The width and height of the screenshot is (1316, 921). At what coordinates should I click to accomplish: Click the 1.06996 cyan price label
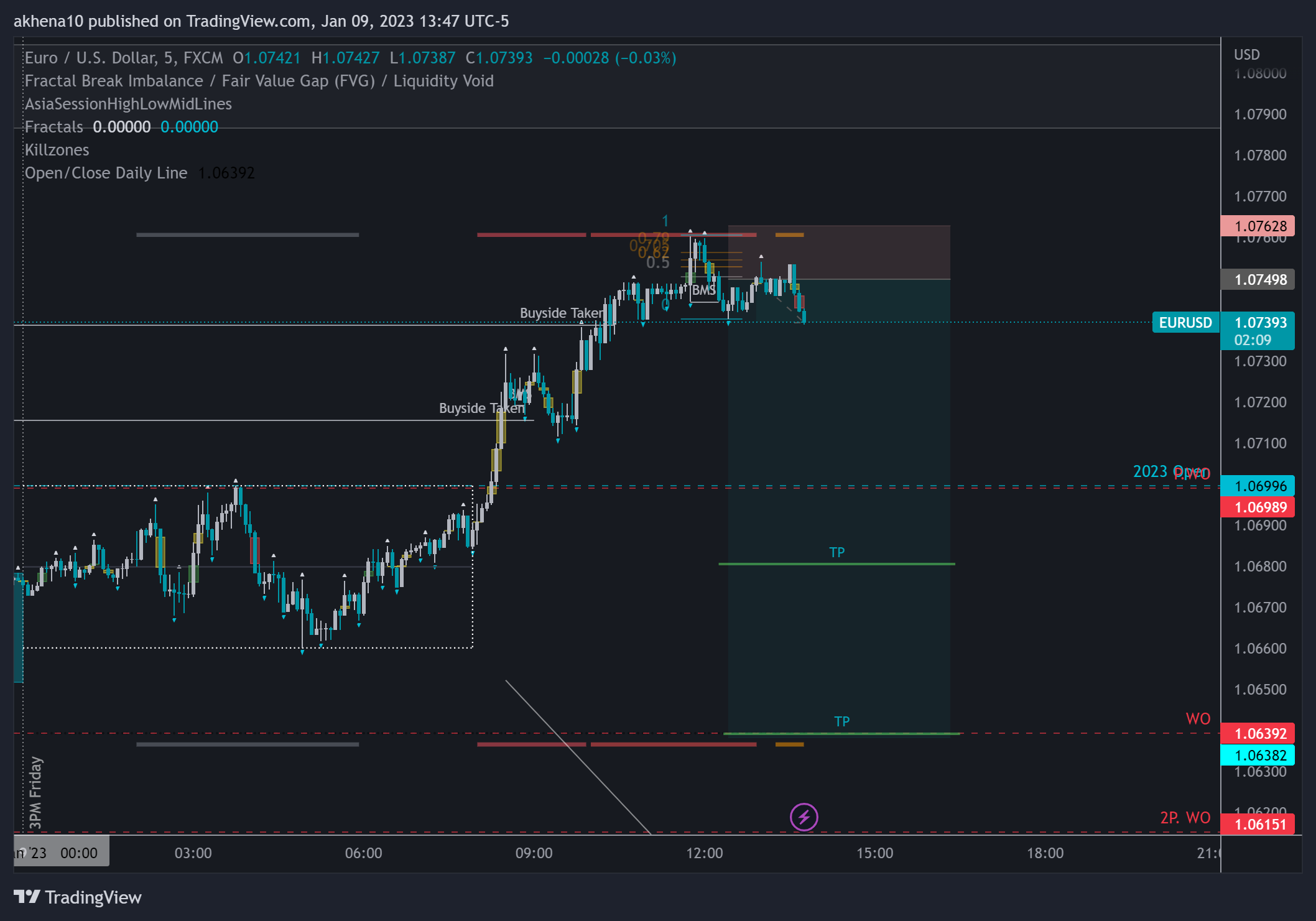[1258, 486]
